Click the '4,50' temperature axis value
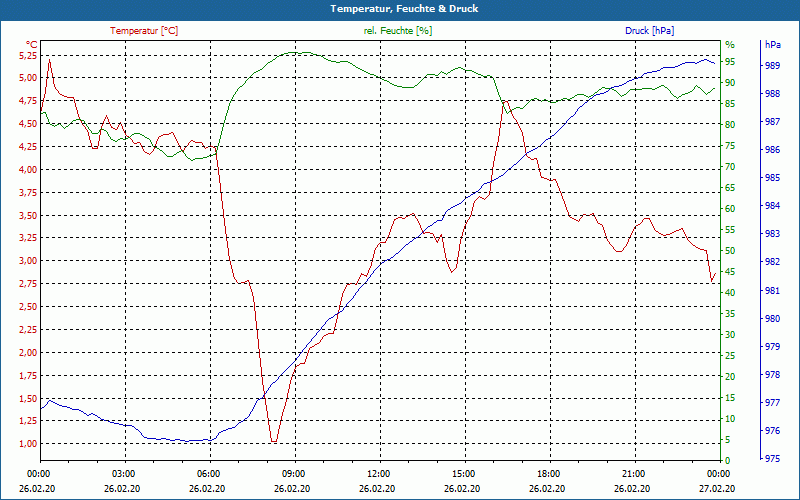Image resolution: width=800 pixels, height=500 pixels. [28, 123]
